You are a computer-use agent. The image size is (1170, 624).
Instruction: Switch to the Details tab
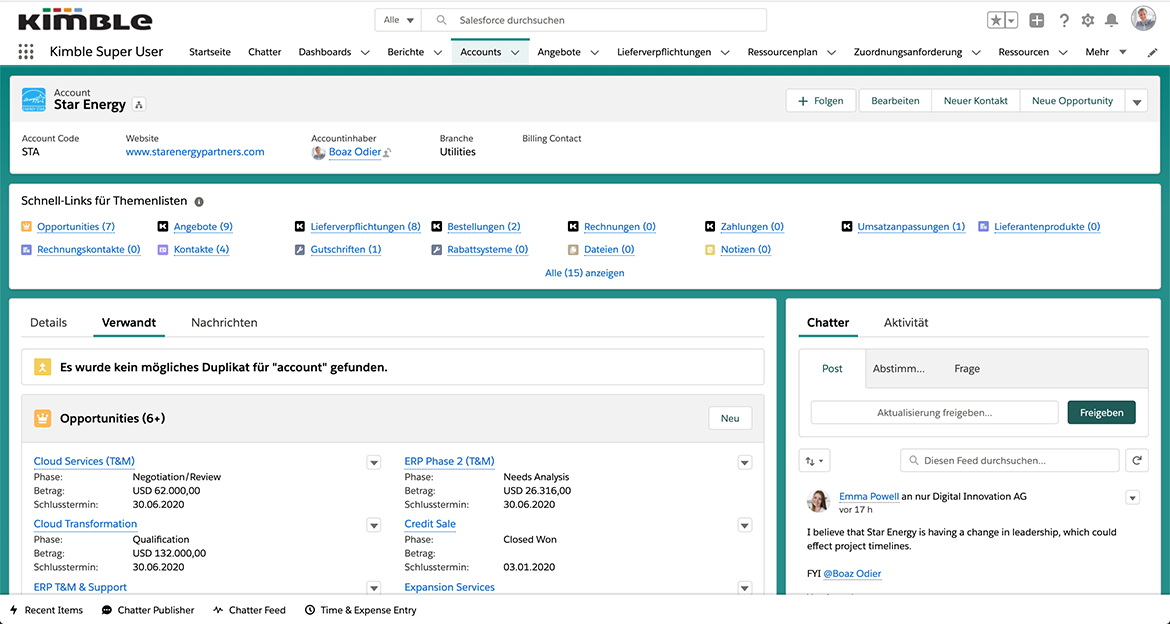point(49,322)
